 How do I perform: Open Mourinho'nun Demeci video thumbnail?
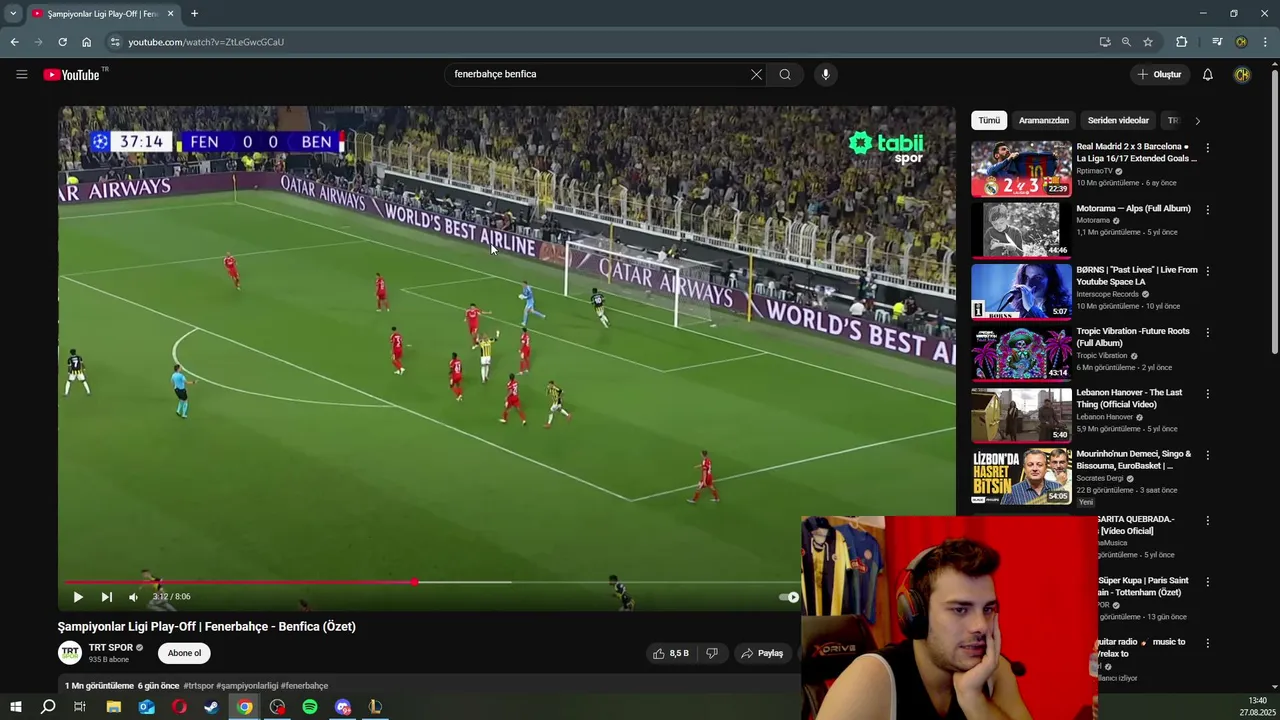coord(1021,475)
